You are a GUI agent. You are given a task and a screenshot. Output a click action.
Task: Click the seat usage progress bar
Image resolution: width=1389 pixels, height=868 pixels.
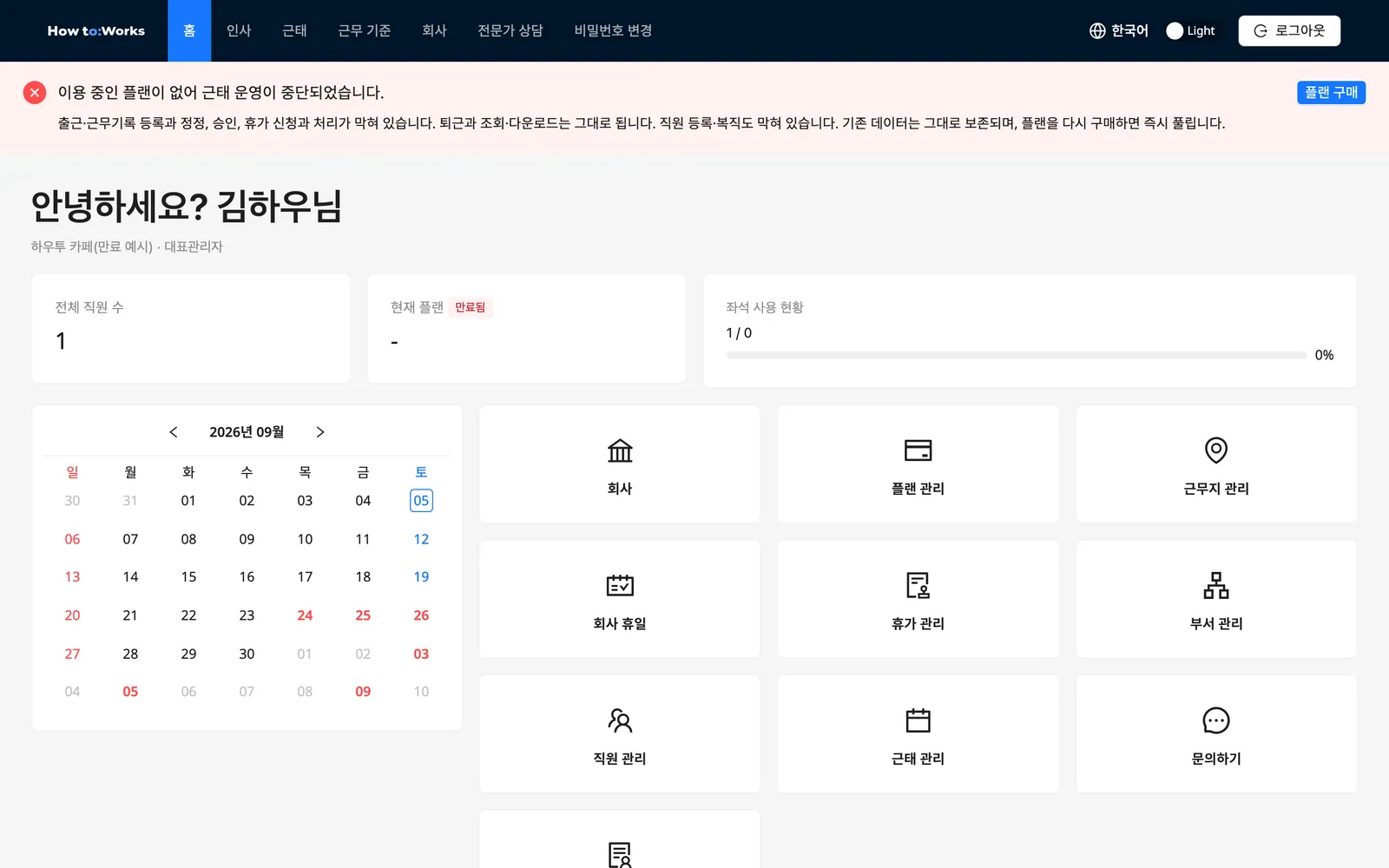point(1016,355)
